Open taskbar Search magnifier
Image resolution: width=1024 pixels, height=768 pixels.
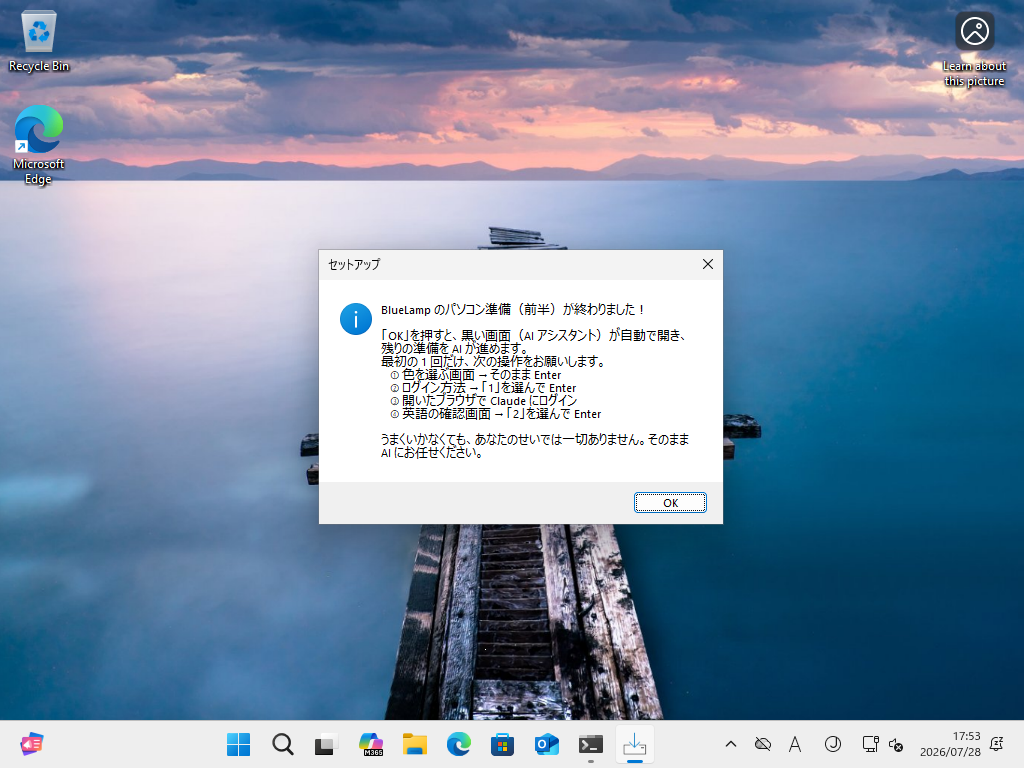(283, 744)
